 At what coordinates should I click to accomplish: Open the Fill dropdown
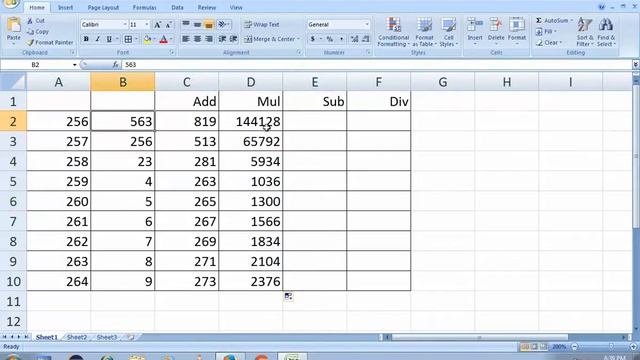tap(546, 31)
